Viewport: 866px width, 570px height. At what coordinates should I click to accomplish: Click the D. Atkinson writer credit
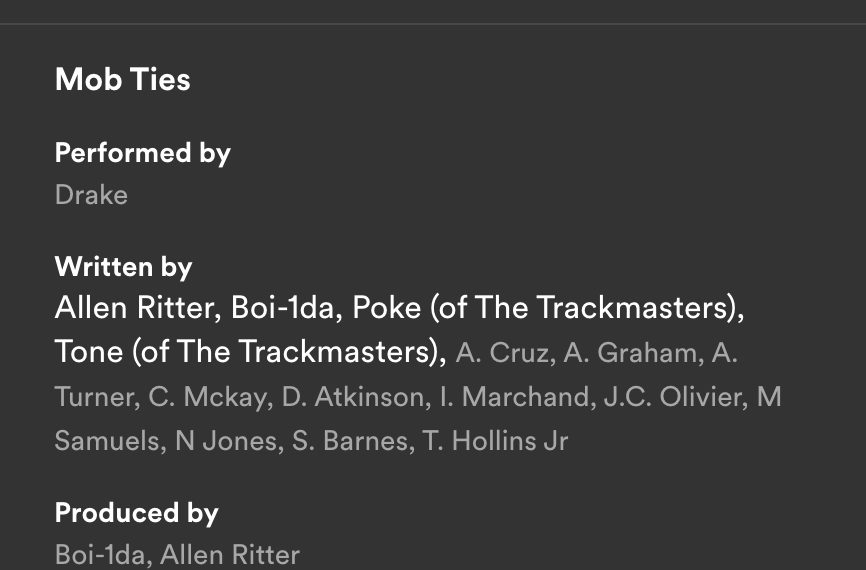click(352, 397)
